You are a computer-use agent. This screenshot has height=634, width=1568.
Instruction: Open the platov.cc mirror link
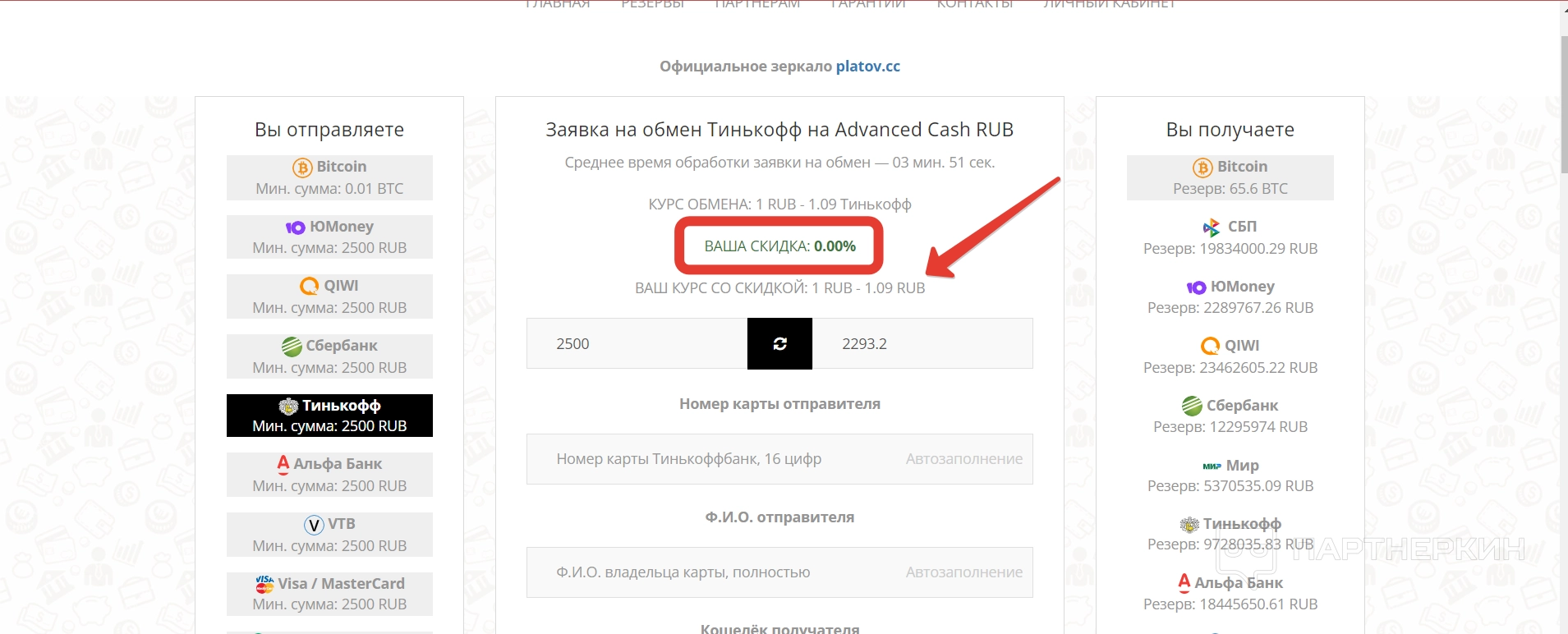[867, 67]
